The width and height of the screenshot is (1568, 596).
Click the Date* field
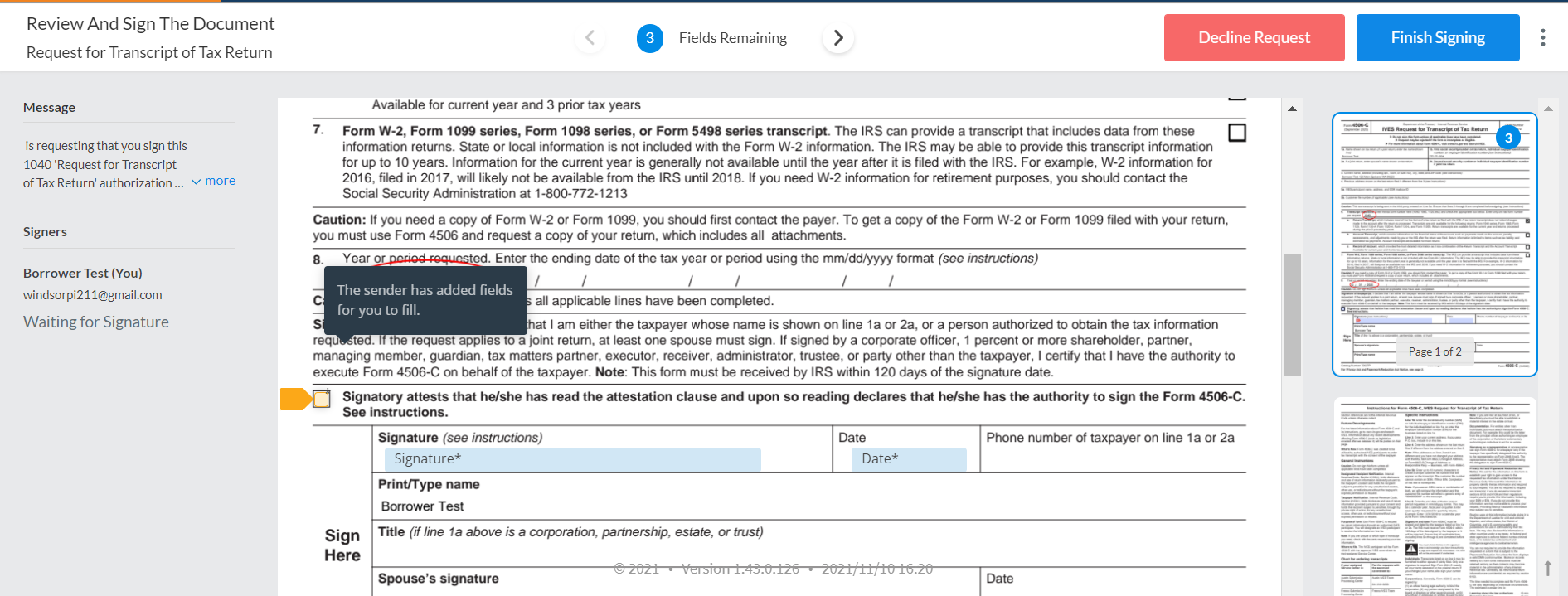click(909, 459)
